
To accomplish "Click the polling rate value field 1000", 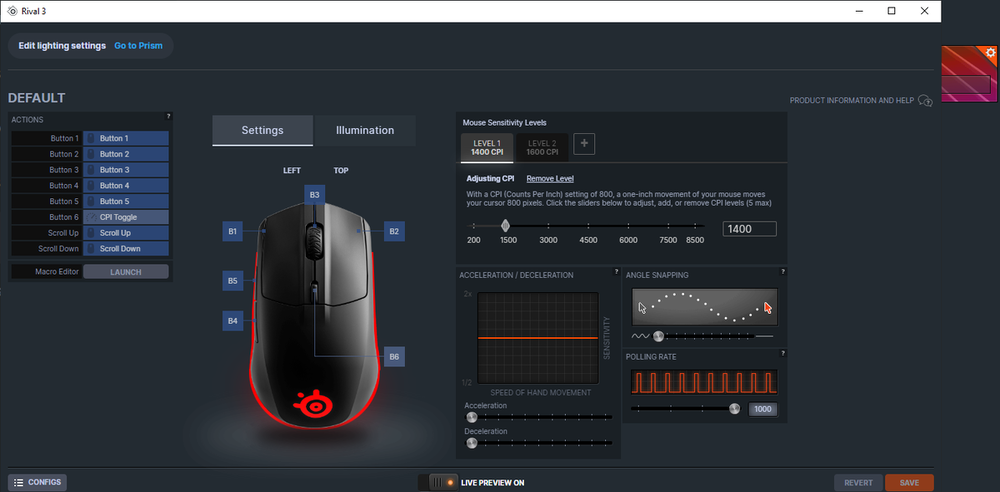I will point(763,409).
